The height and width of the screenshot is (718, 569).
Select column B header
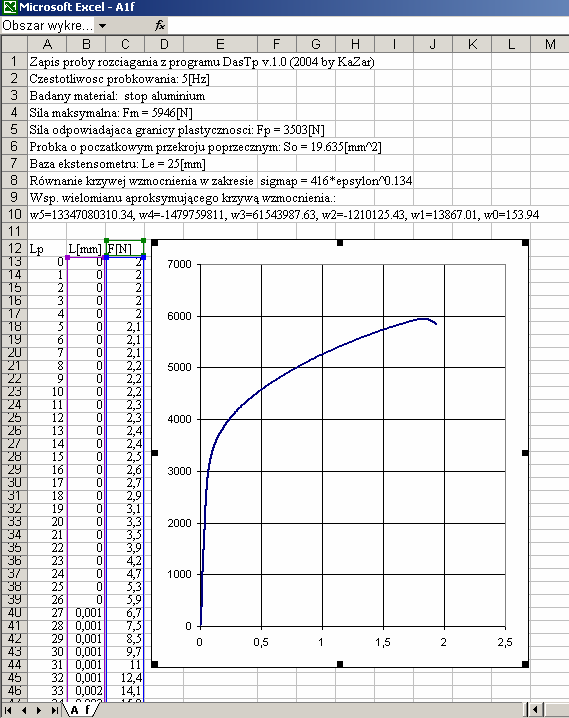pos(86,44)
